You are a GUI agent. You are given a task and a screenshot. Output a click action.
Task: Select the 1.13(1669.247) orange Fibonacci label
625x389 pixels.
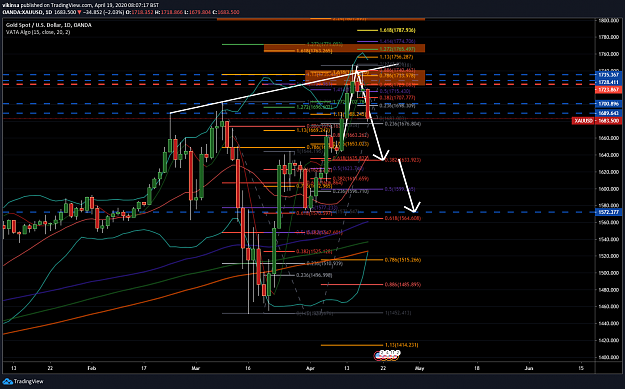click(x=313, y=130)
